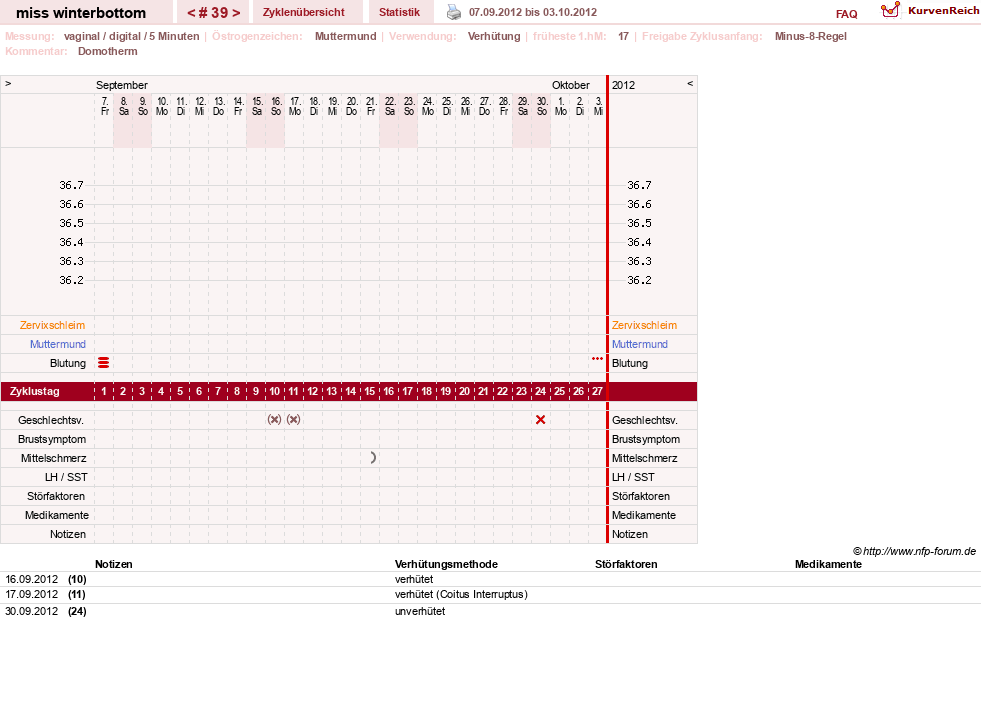981x703 pixels.
Task: Click the 3. Mi date column header
Action: [x=598, y=106]
